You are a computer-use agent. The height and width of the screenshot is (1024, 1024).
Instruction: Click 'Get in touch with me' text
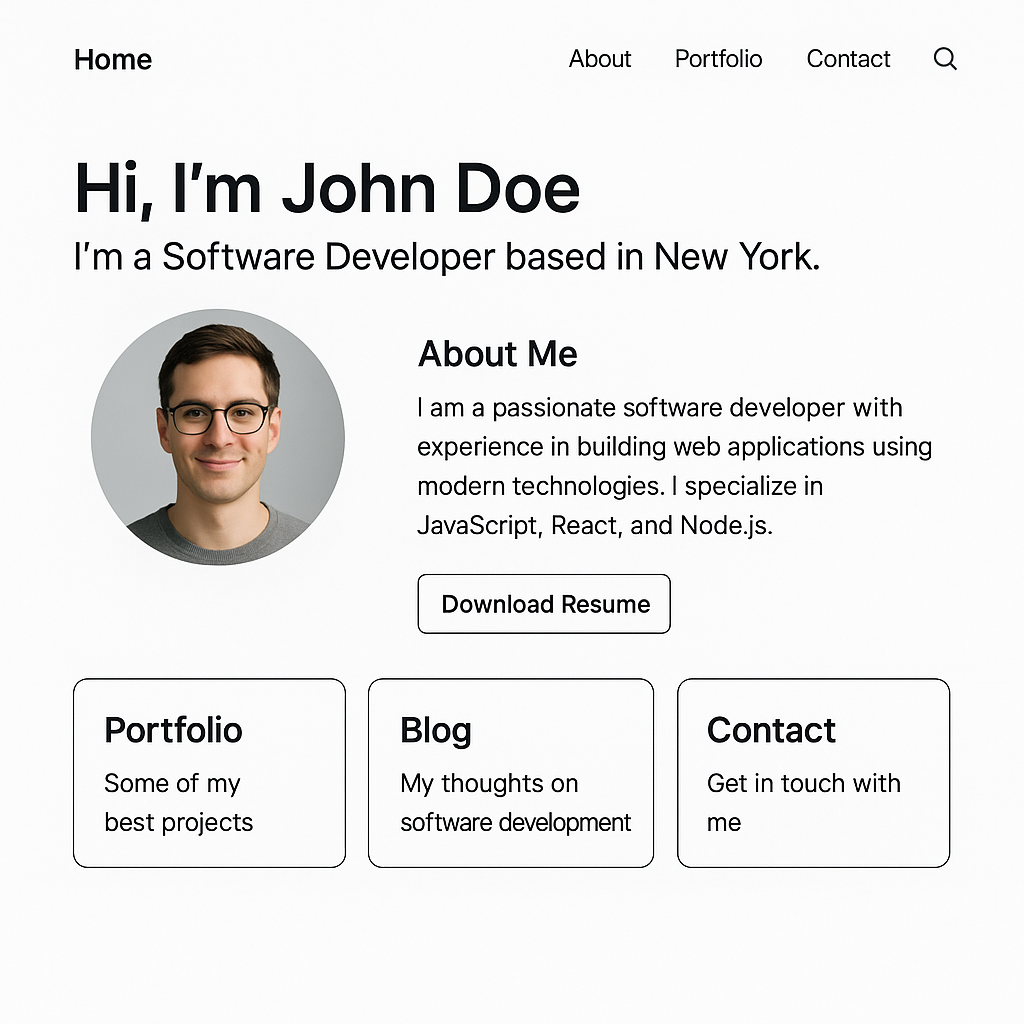(x=804, y=803)
